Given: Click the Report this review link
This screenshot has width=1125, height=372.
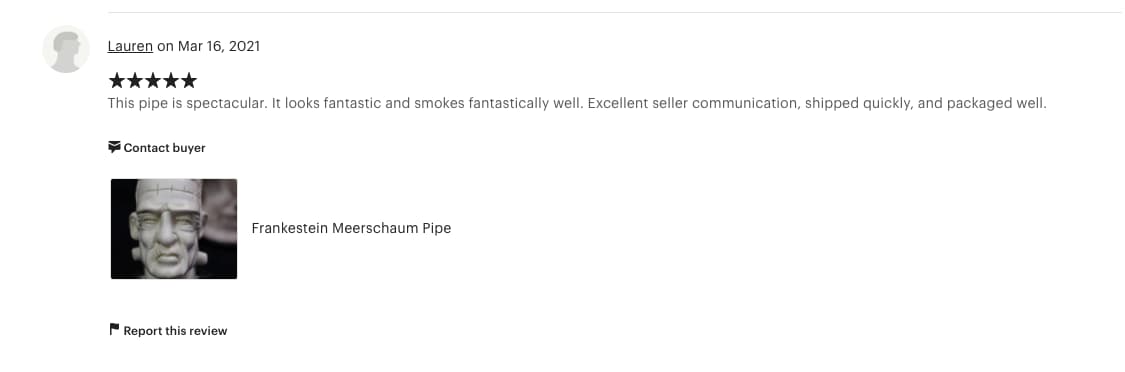Looking at the screenshot, I should pos(168,331).
